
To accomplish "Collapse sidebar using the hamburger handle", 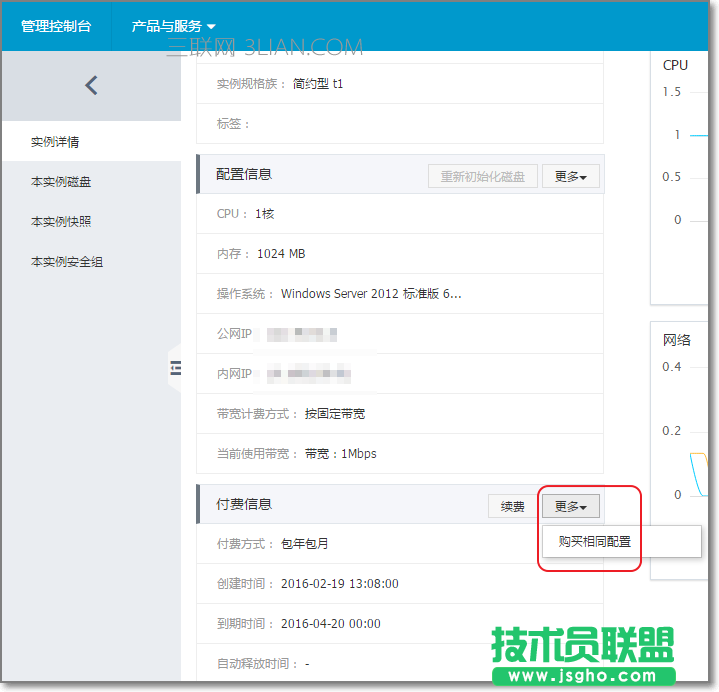I will coord(175,370).
